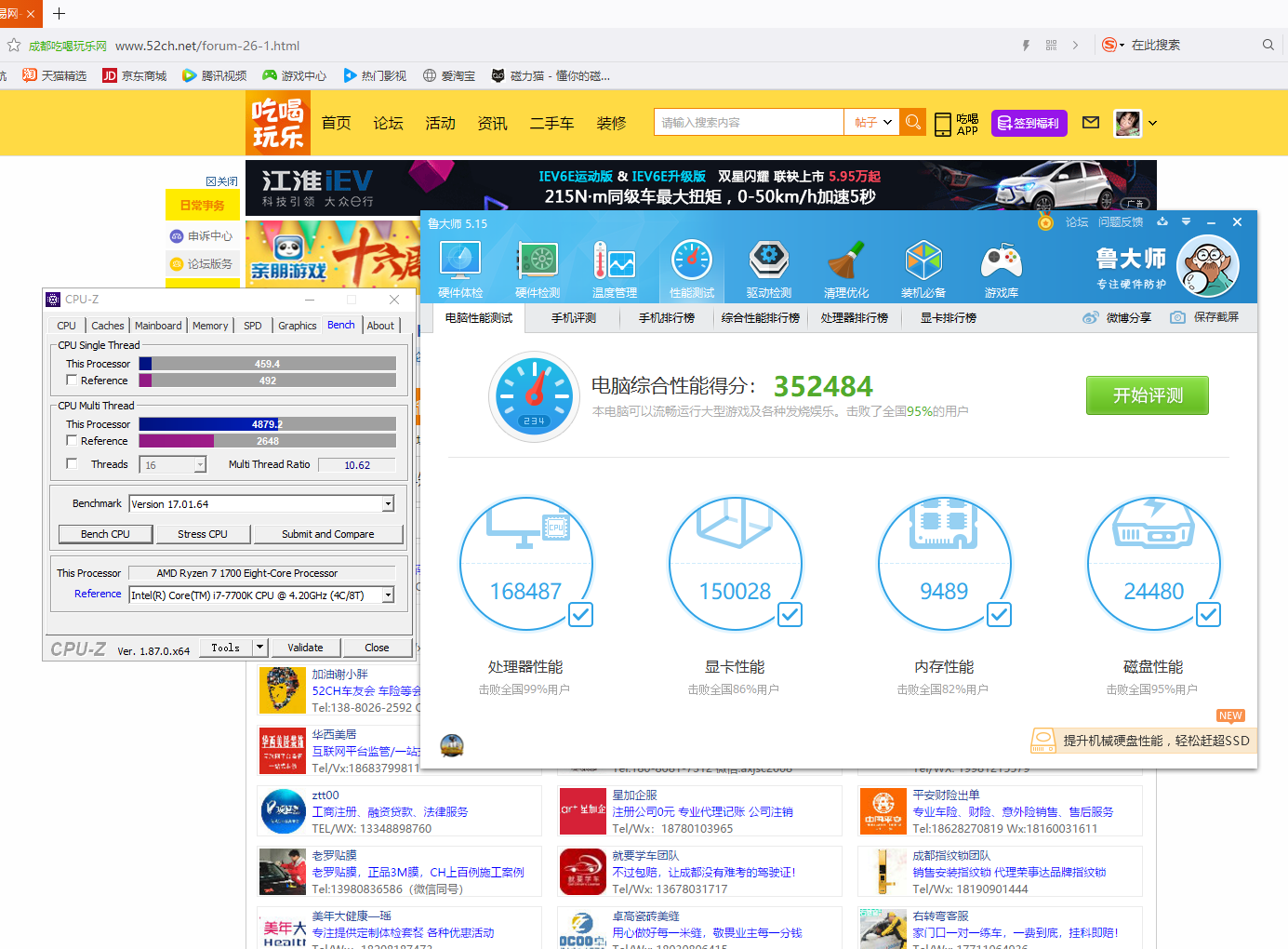Click the browser search magnifier icon

click(x=1268, y=45)
